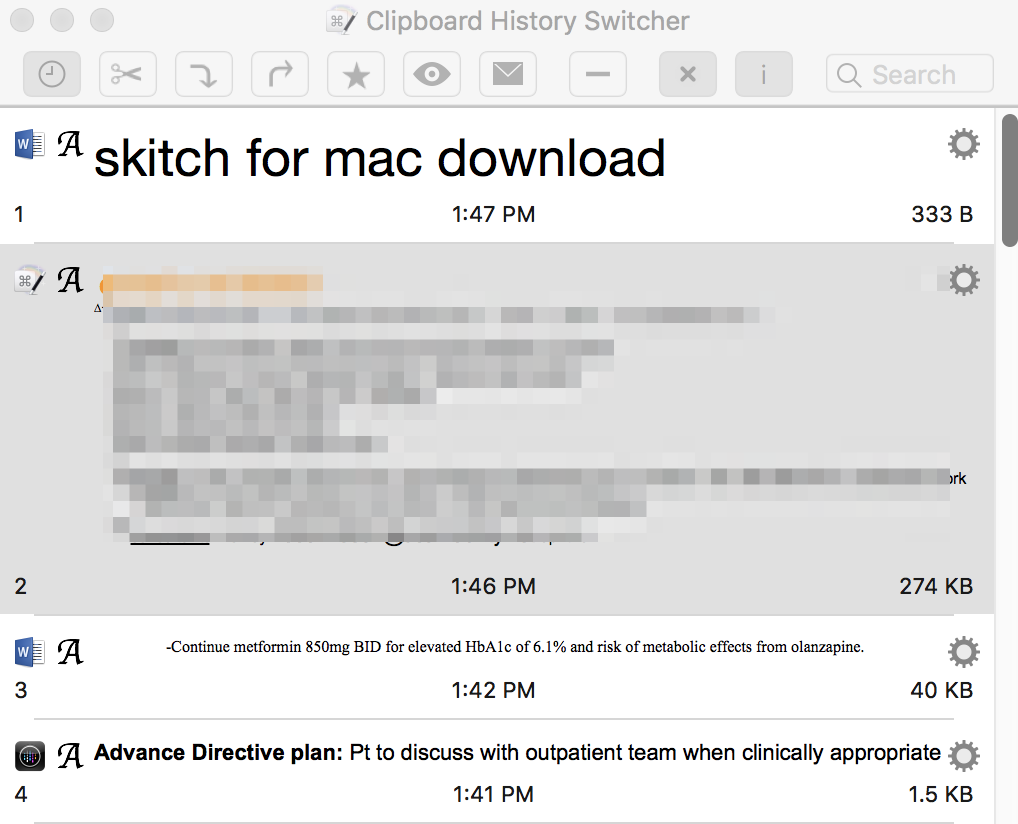Click the 1:46 PM timestamp
The width and height of the screenshot is (1018, 824).
coord(493,586)
